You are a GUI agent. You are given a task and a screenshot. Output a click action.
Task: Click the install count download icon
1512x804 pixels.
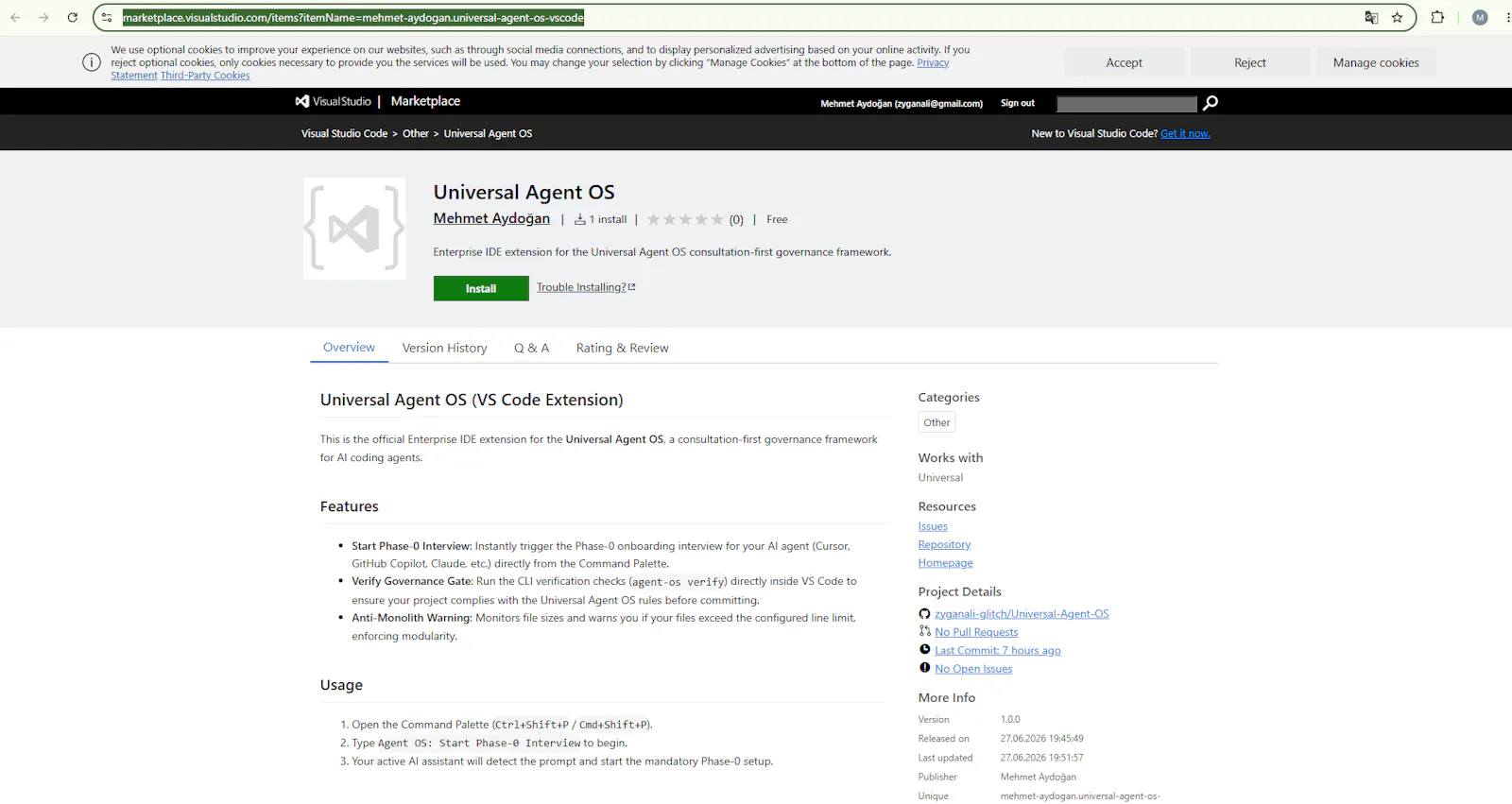coord(580,219)
